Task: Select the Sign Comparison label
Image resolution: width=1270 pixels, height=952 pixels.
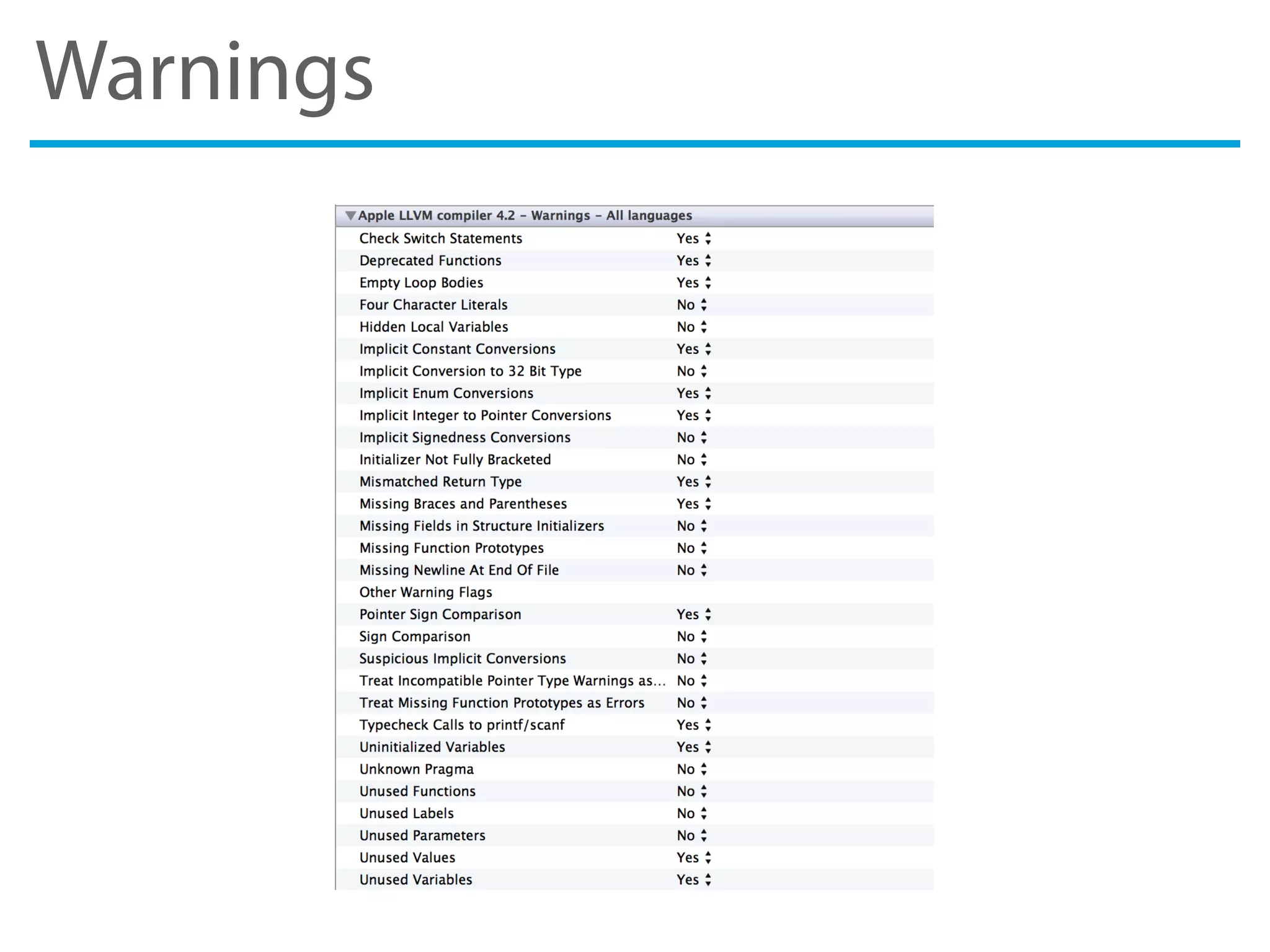Action: pyautogui.click(x=415, y=637)
